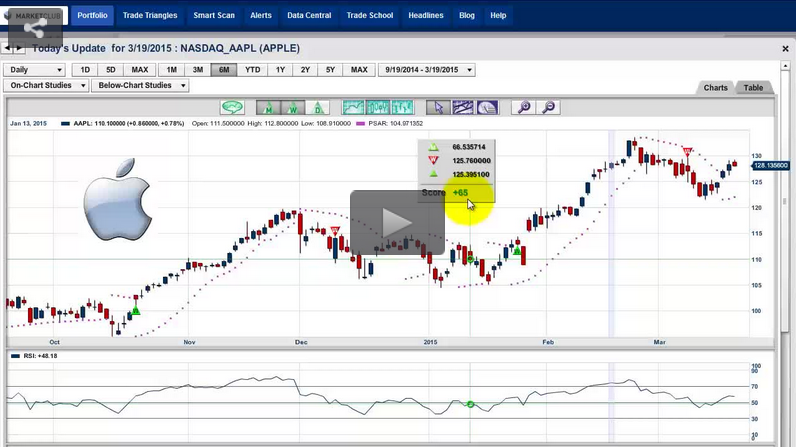
Task: Open the Daily interval dropdown
Action: 35,70
